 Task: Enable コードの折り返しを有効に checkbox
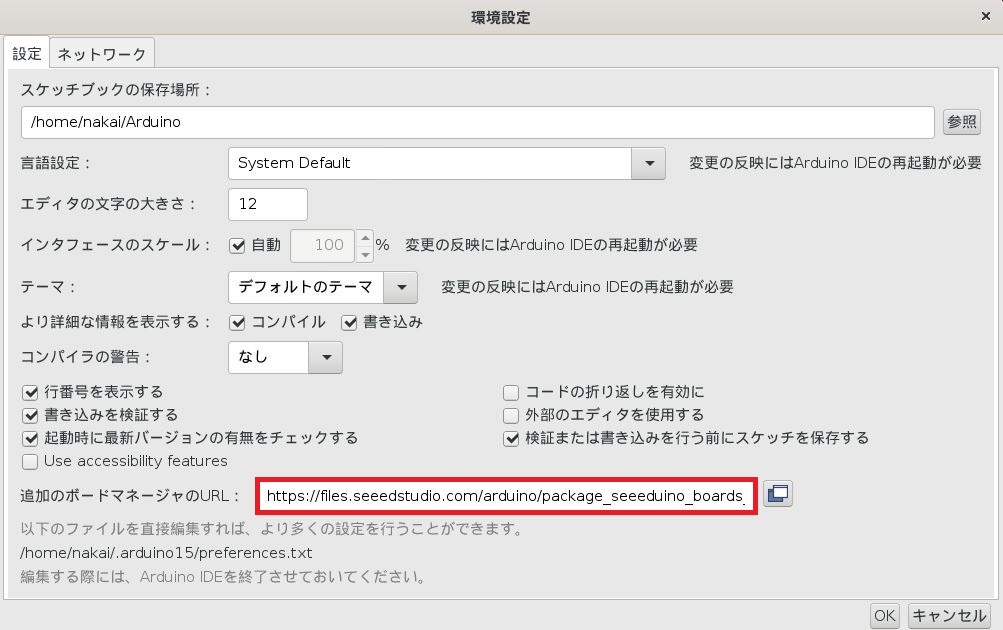pos(510,392)
